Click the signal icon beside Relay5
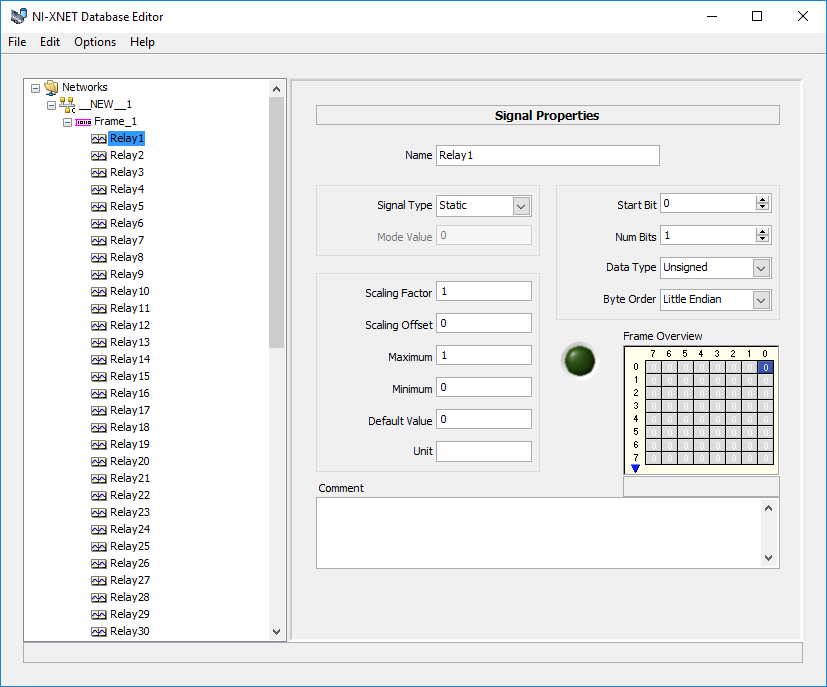827x687 pixels. 99,207
